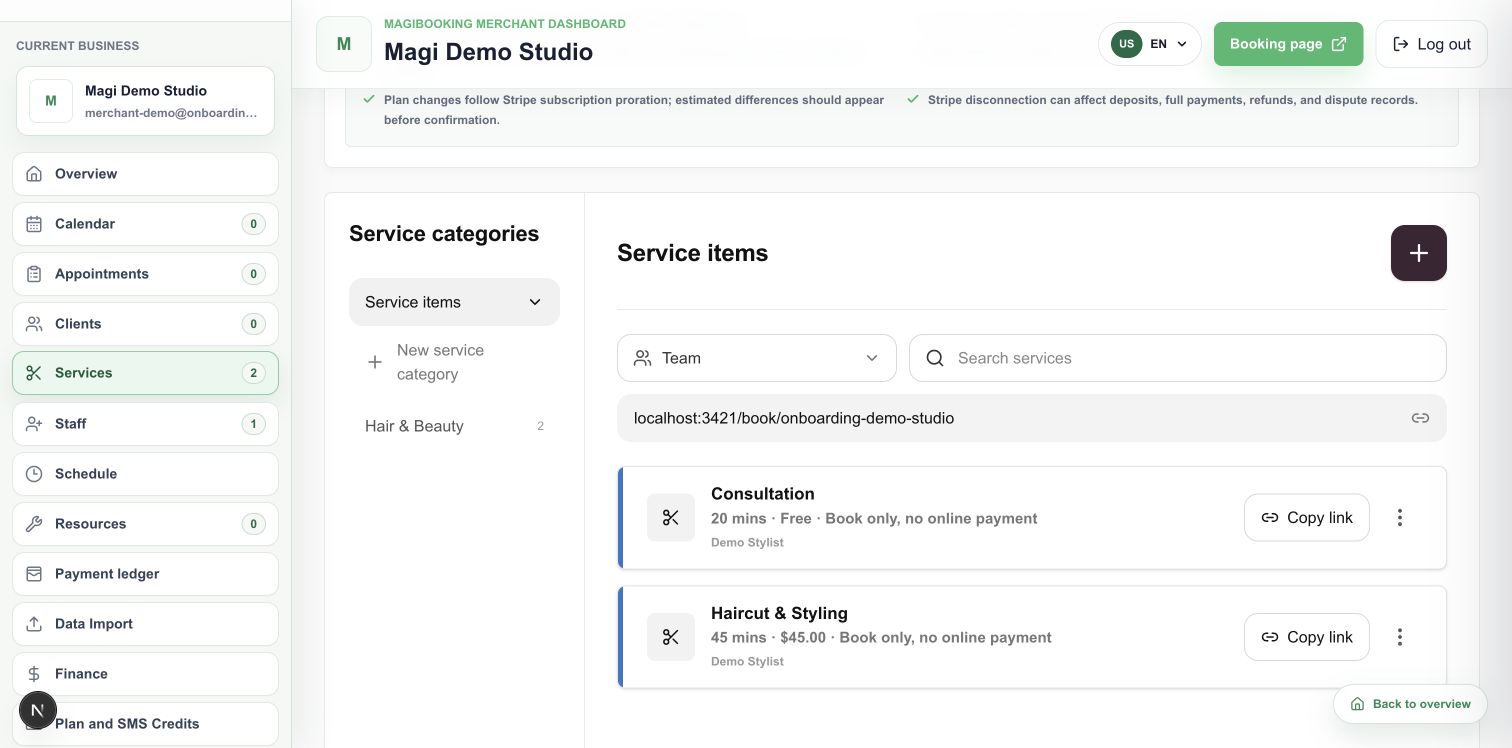Go to the Schedule page

145,474
